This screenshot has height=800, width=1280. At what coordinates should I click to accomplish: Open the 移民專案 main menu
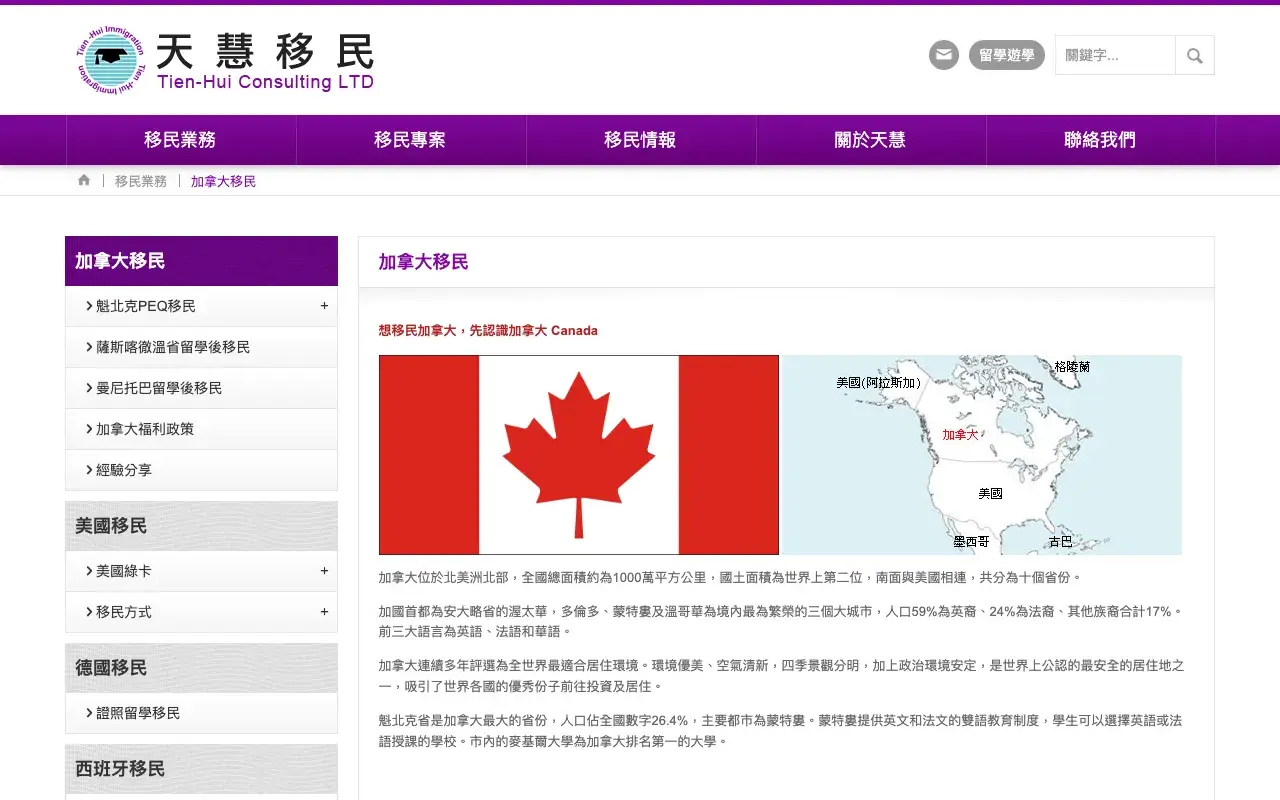pyautogui.click(x=411, y=140)
